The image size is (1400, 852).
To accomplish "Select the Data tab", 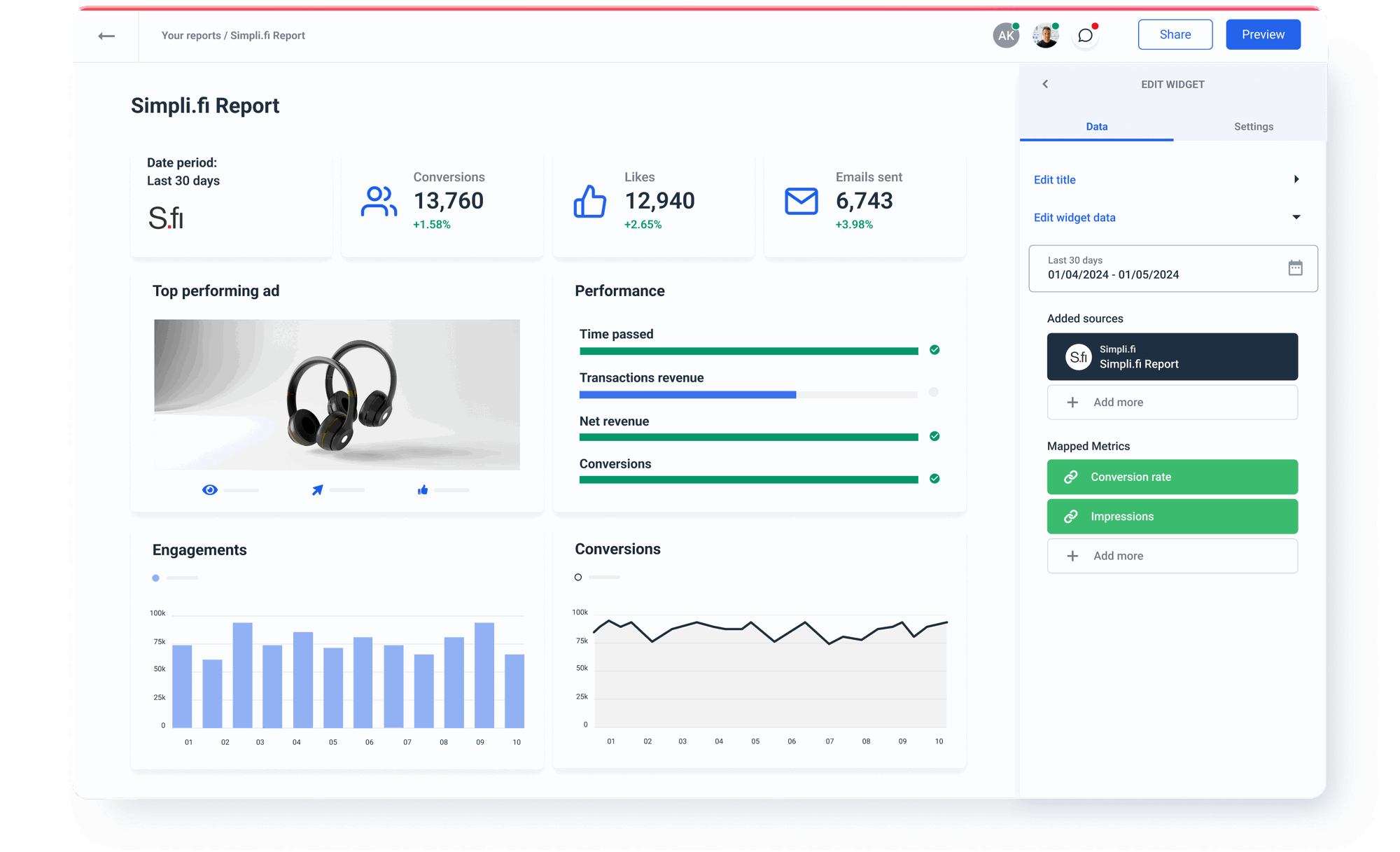I will point(1096,127).
